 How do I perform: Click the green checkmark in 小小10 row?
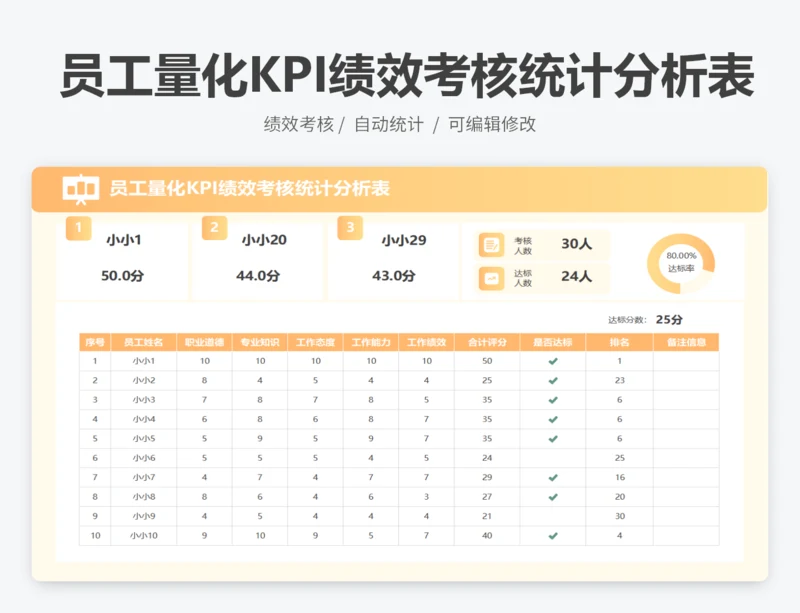pyautogui.click(x=553, y=536)
